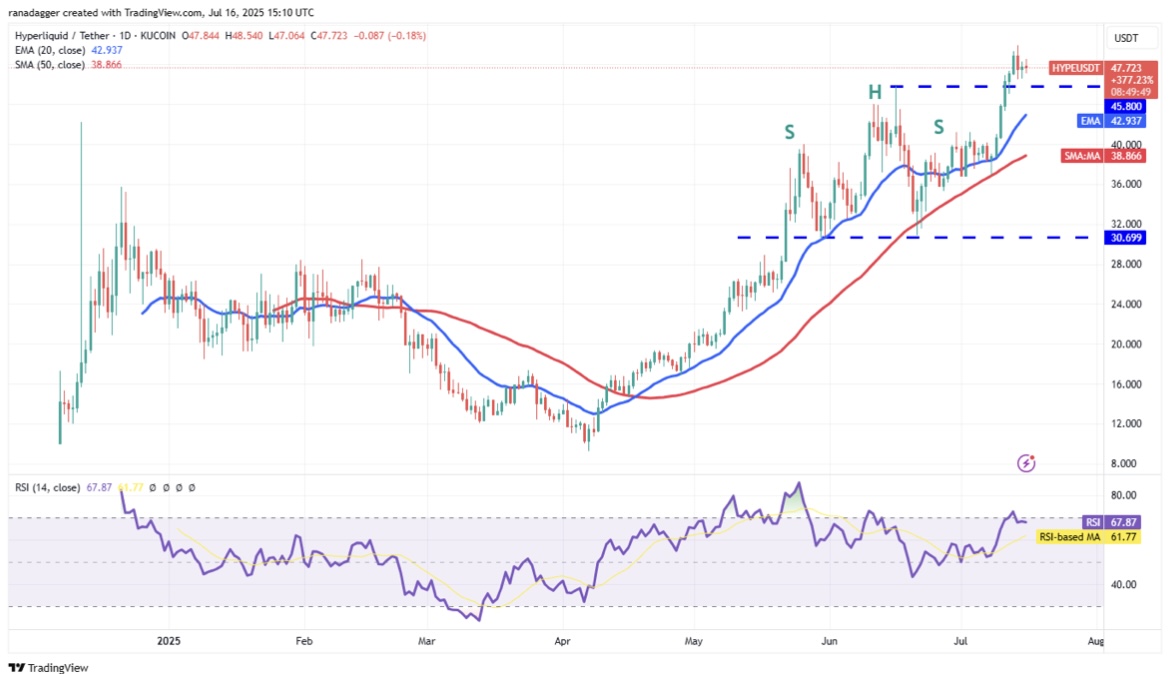Click the 45.800 resistance level label
Screen dimensions: 1170x674
(x=1124, y=106)
